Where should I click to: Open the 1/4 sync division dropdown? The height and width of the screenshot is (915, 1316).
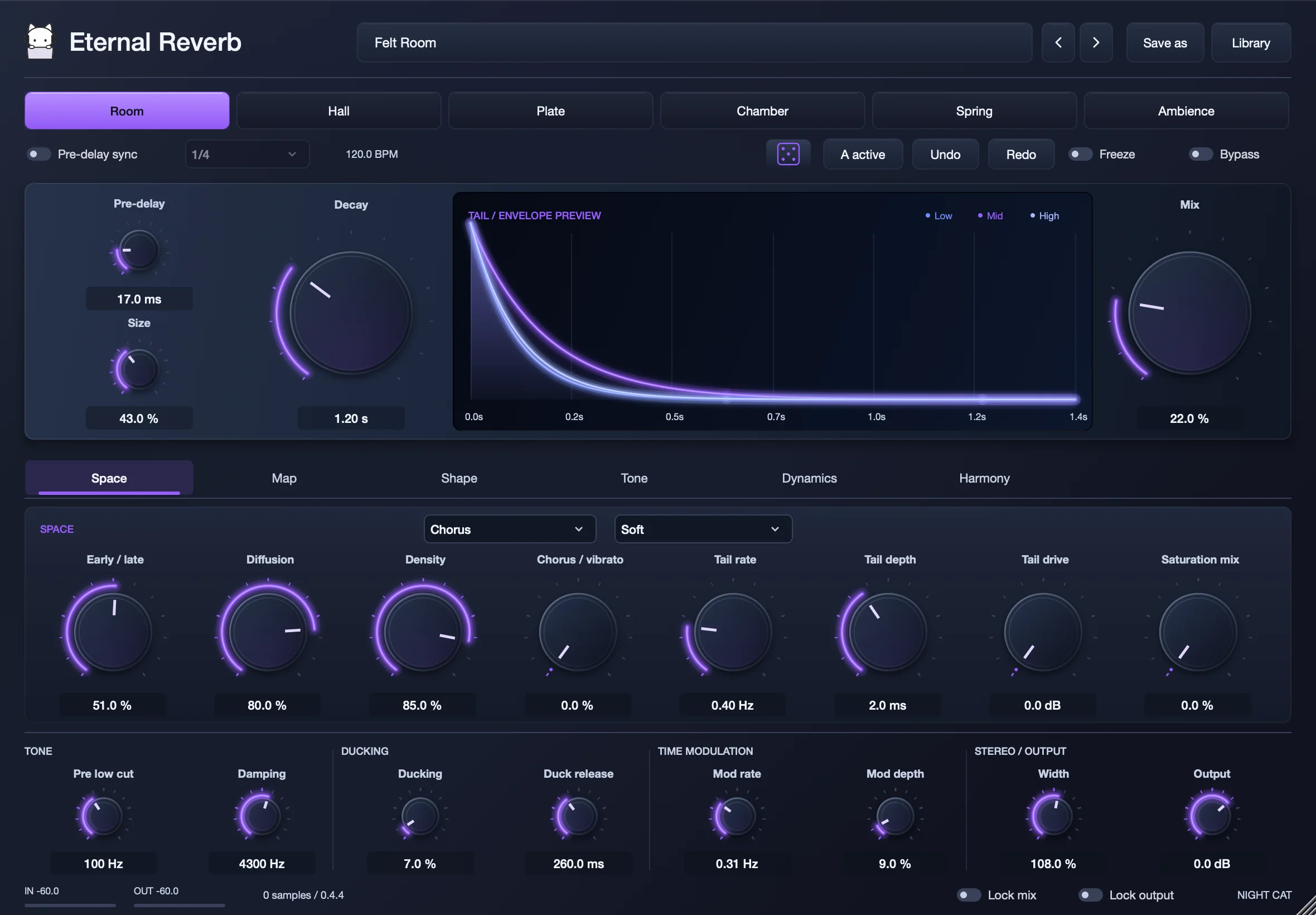click(247, 154)
